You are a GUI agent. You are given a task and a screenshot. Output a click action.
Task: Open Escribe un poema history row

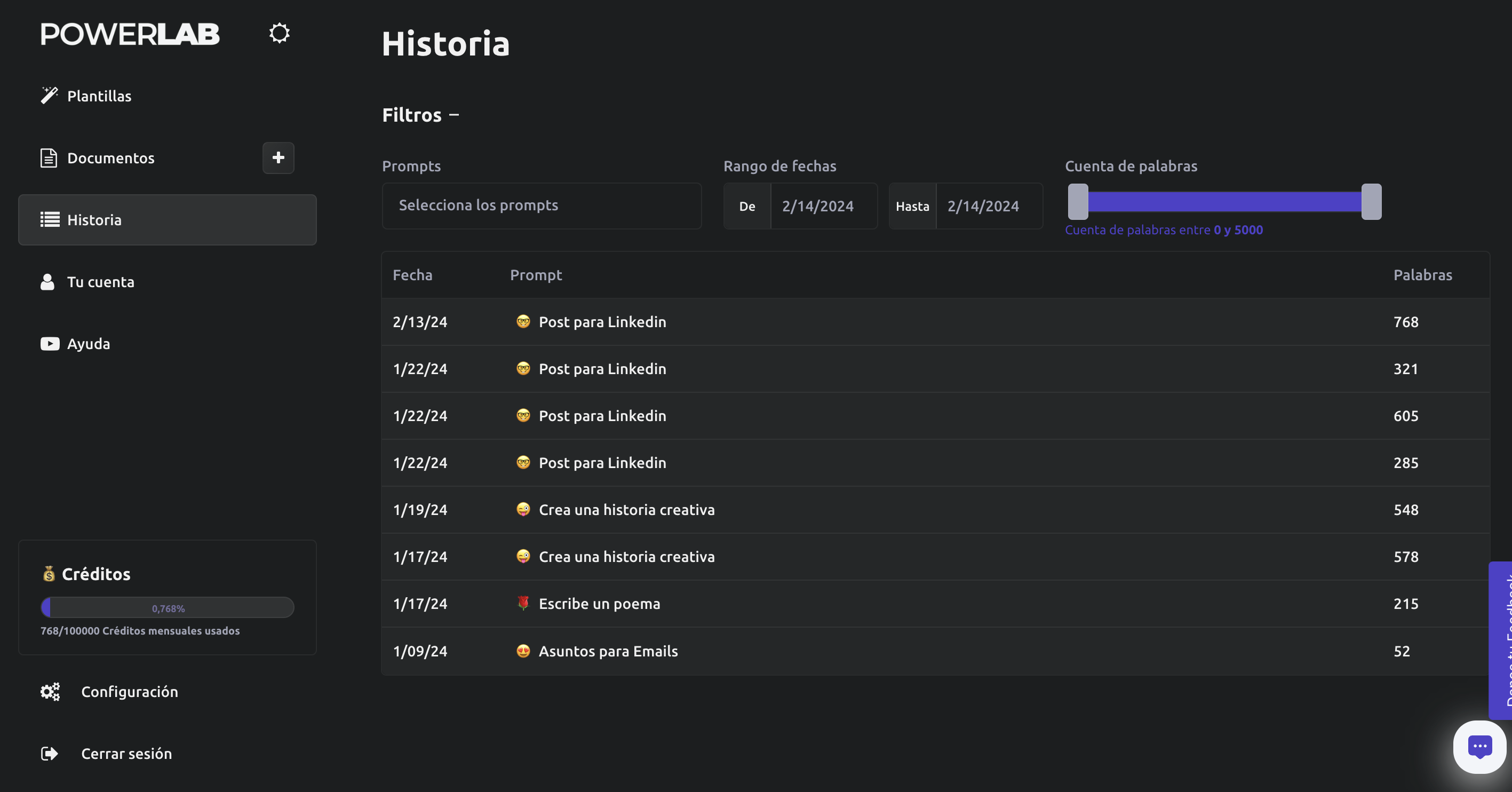click(x=599, y=604)
